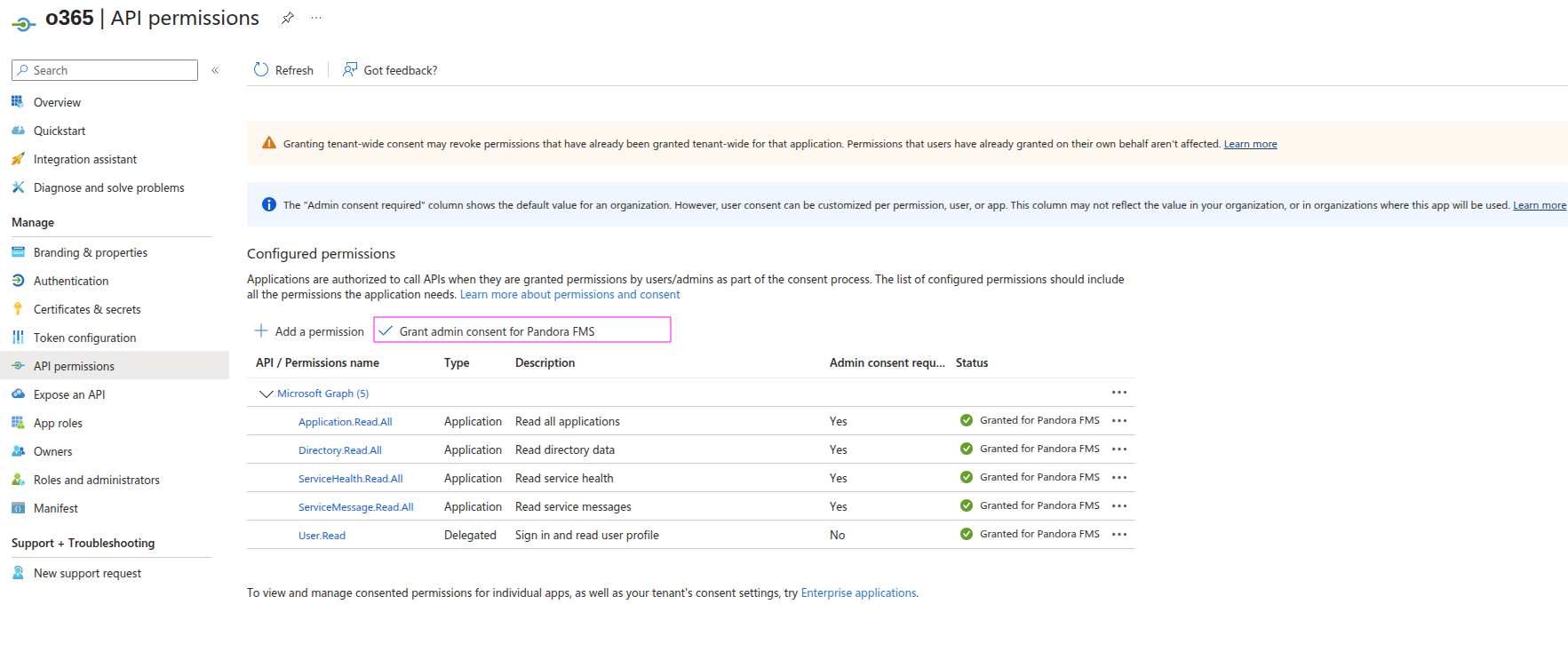1568x660 pixels.
Task: Click the Admin consent required column header
Action: [x=887, y=362]
